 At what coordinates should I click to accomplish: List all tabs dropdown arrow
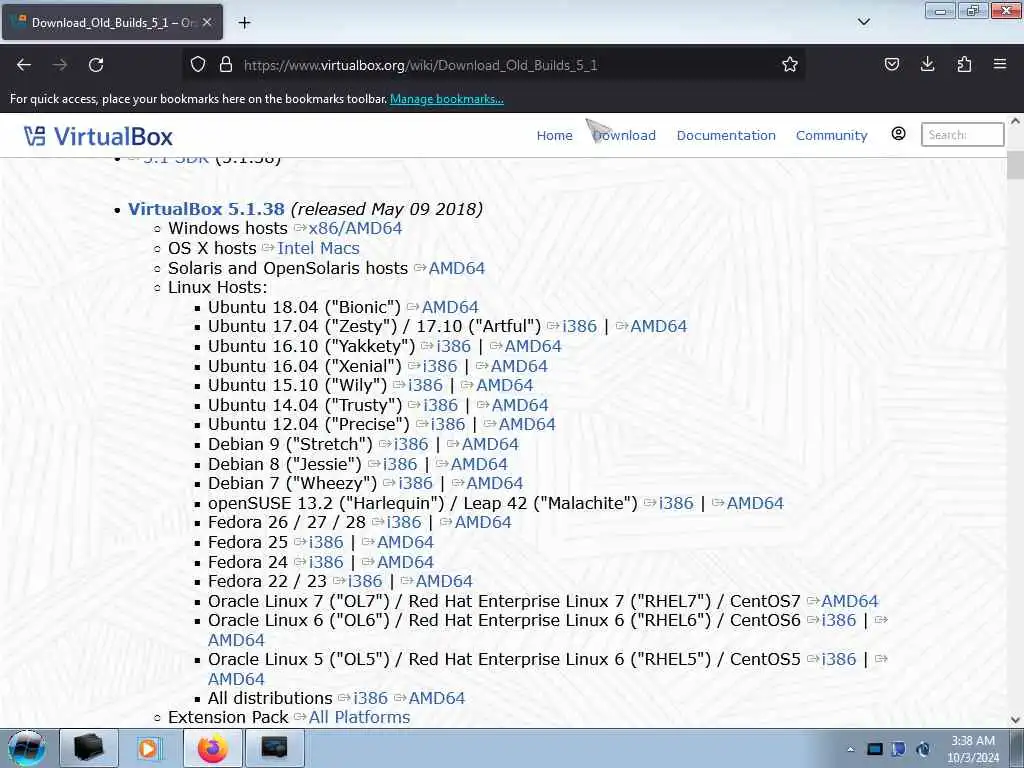(x=863, y=22)
